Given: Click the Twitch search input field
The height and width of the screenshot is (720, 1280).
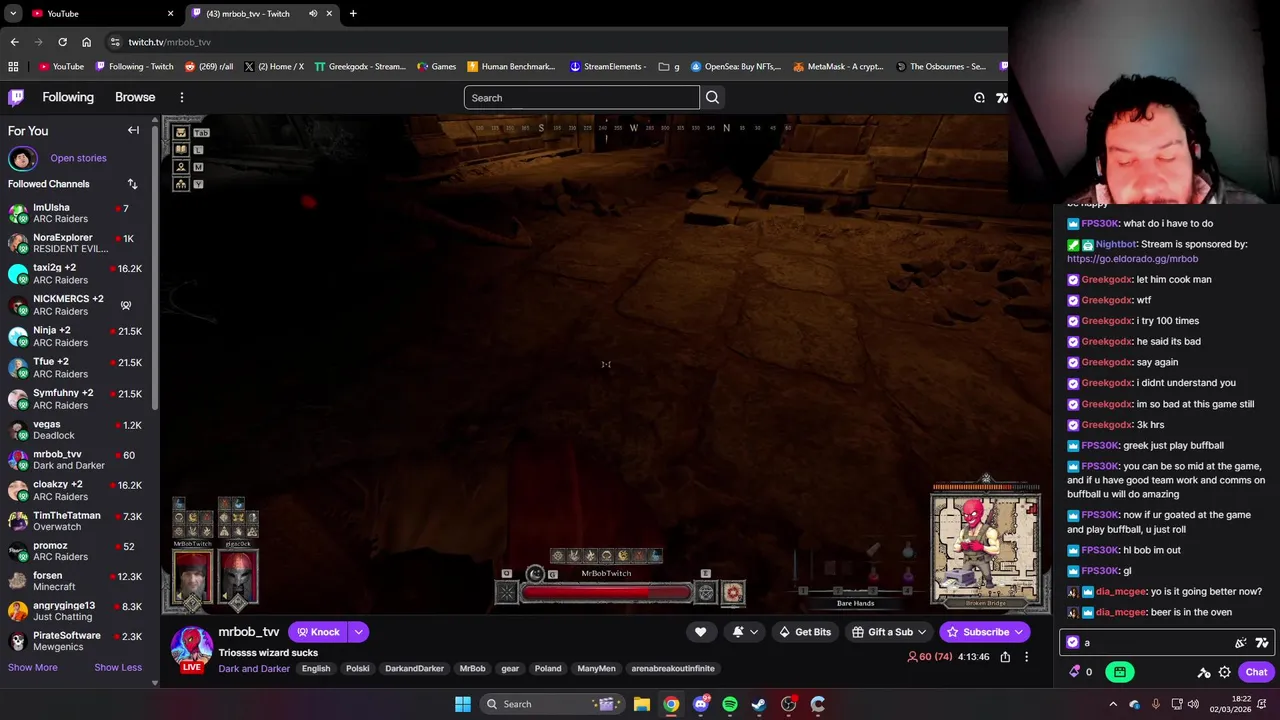Looking at the screenshot, I should pos(582,98).
